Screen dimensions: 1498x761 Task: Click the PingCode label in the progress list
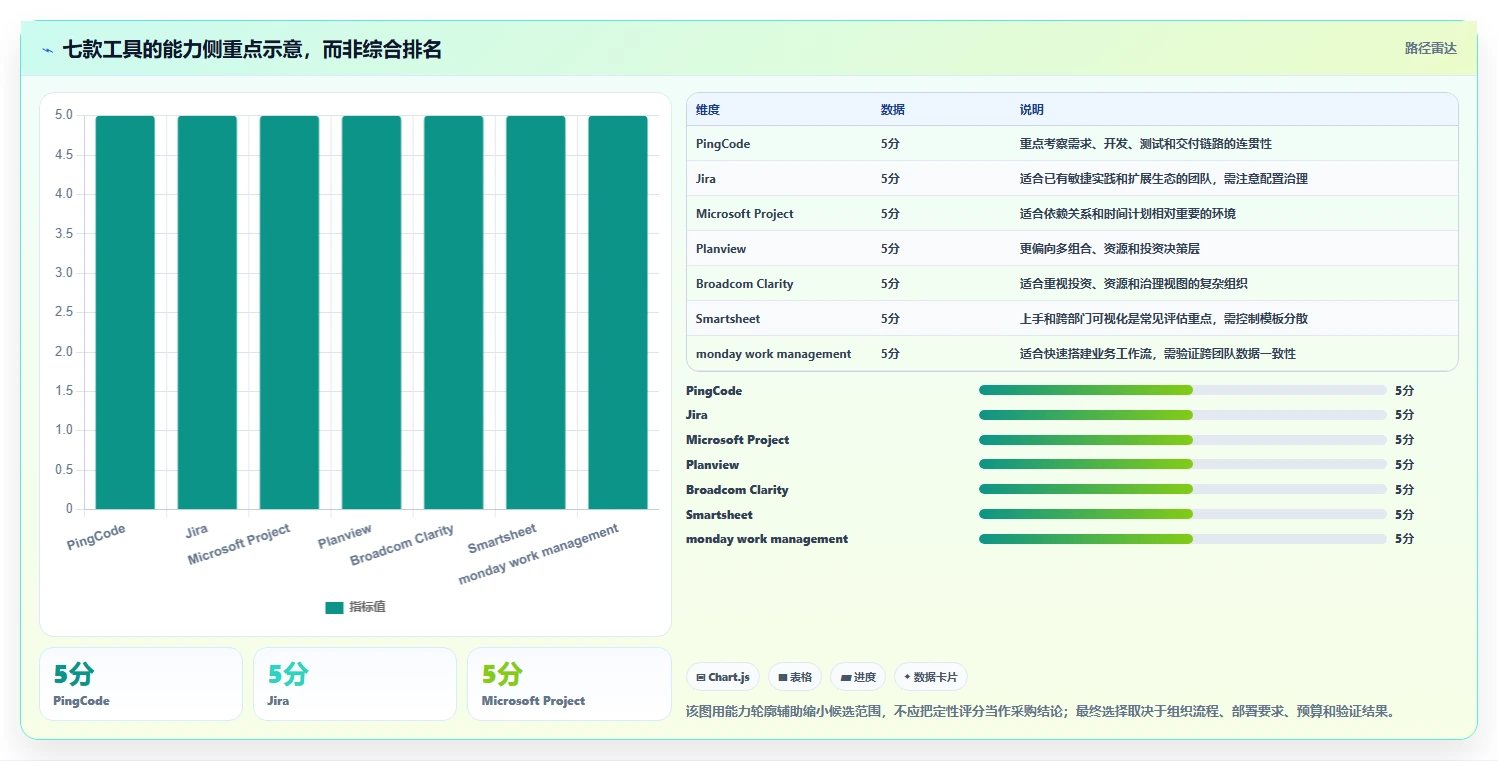click(x=714, y=391)
